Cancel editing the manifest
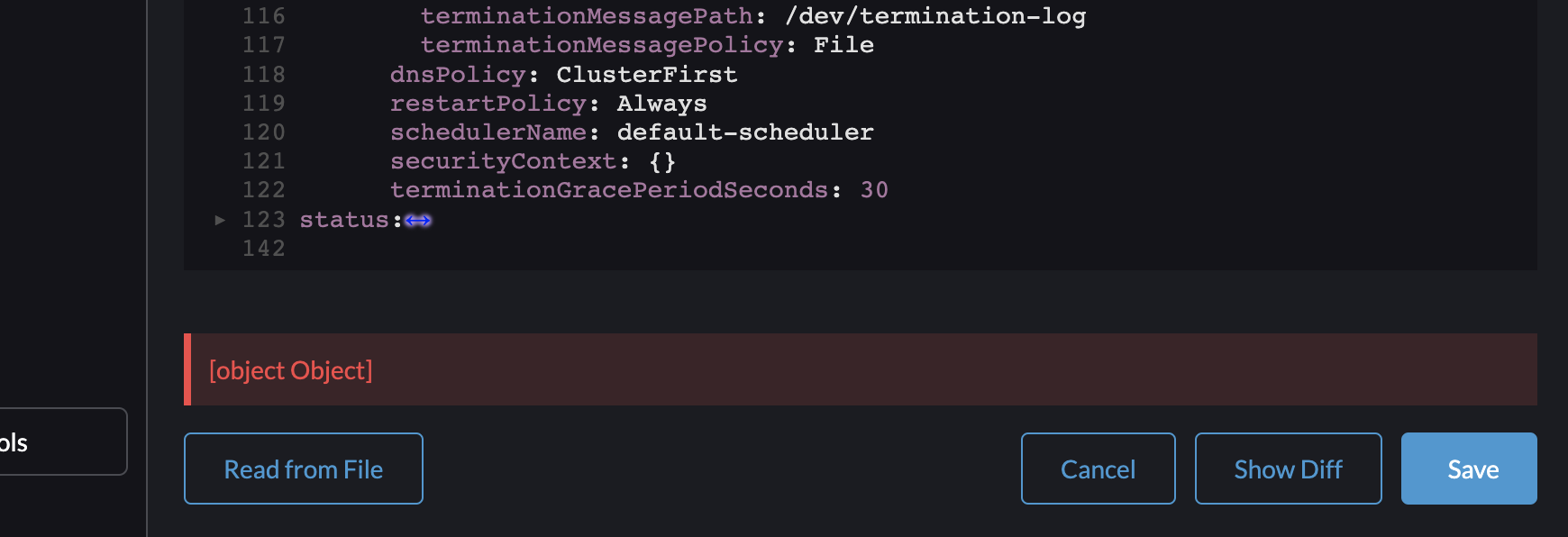1568x537 pixels. click(x=1098, y=469)
